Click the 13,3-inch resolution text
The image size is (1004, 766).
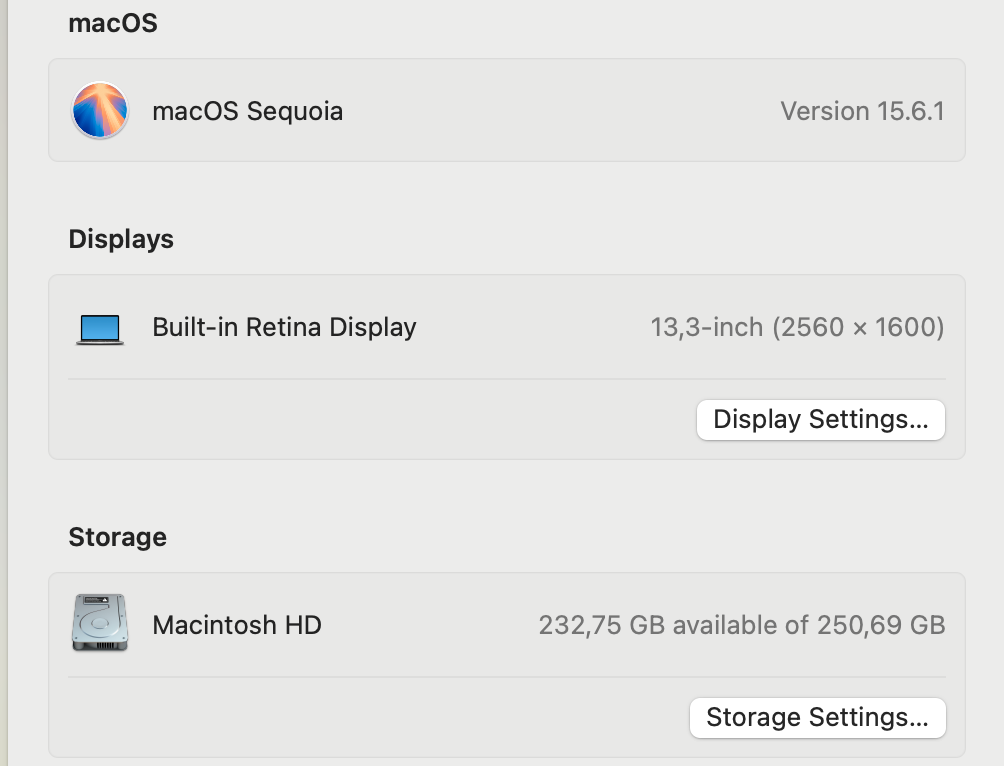tap(797, 327)
